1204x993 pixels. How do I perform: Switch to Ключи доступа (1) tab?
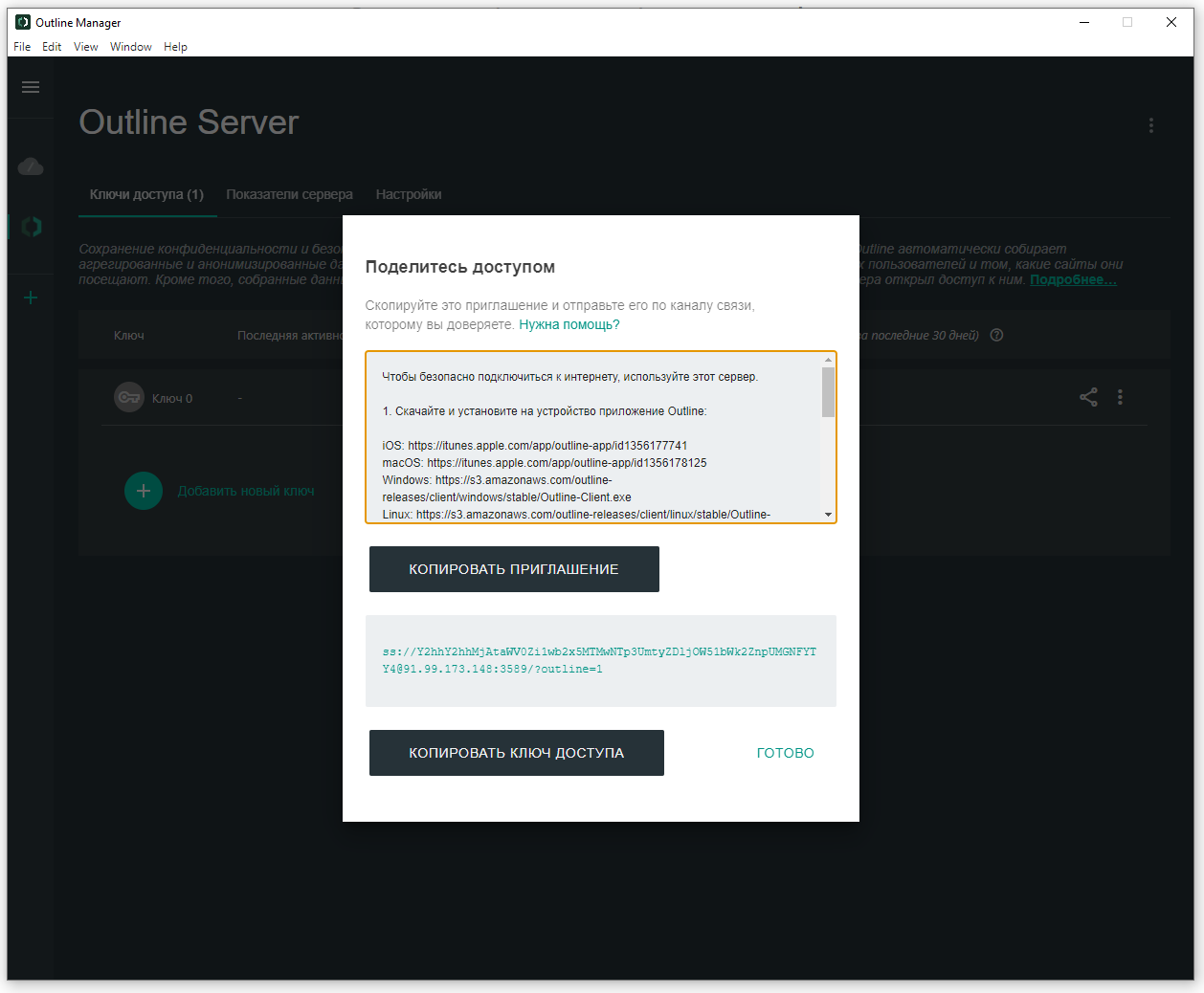tap(146, 194)
